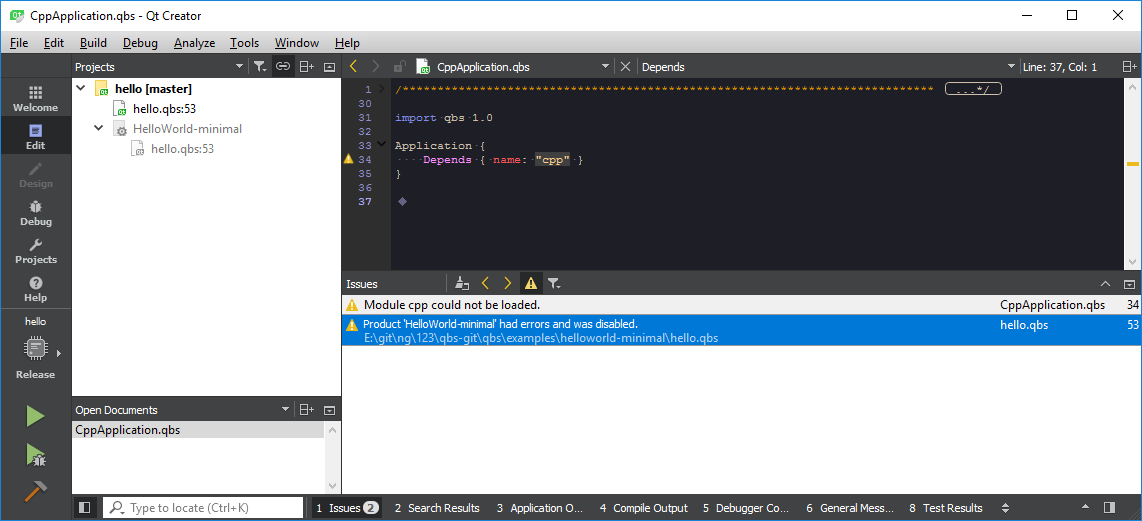The height and width of the screenshot is (521, 1142).
Task: Open the Projects view selector dropdown
Action: (x=239, y=67)
